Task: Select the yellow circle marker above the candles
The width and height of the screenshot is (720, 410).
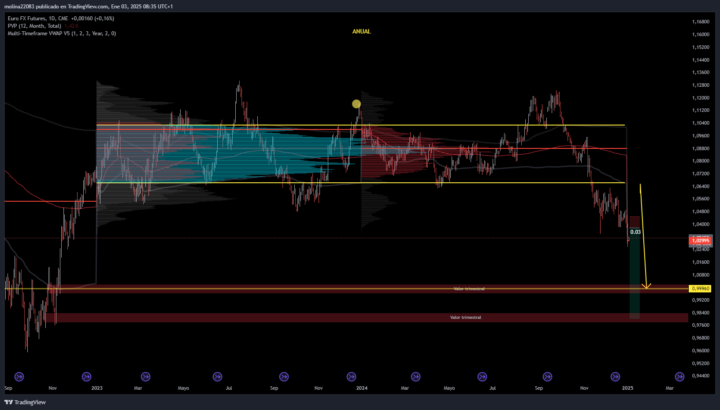Action: point(356,104)
